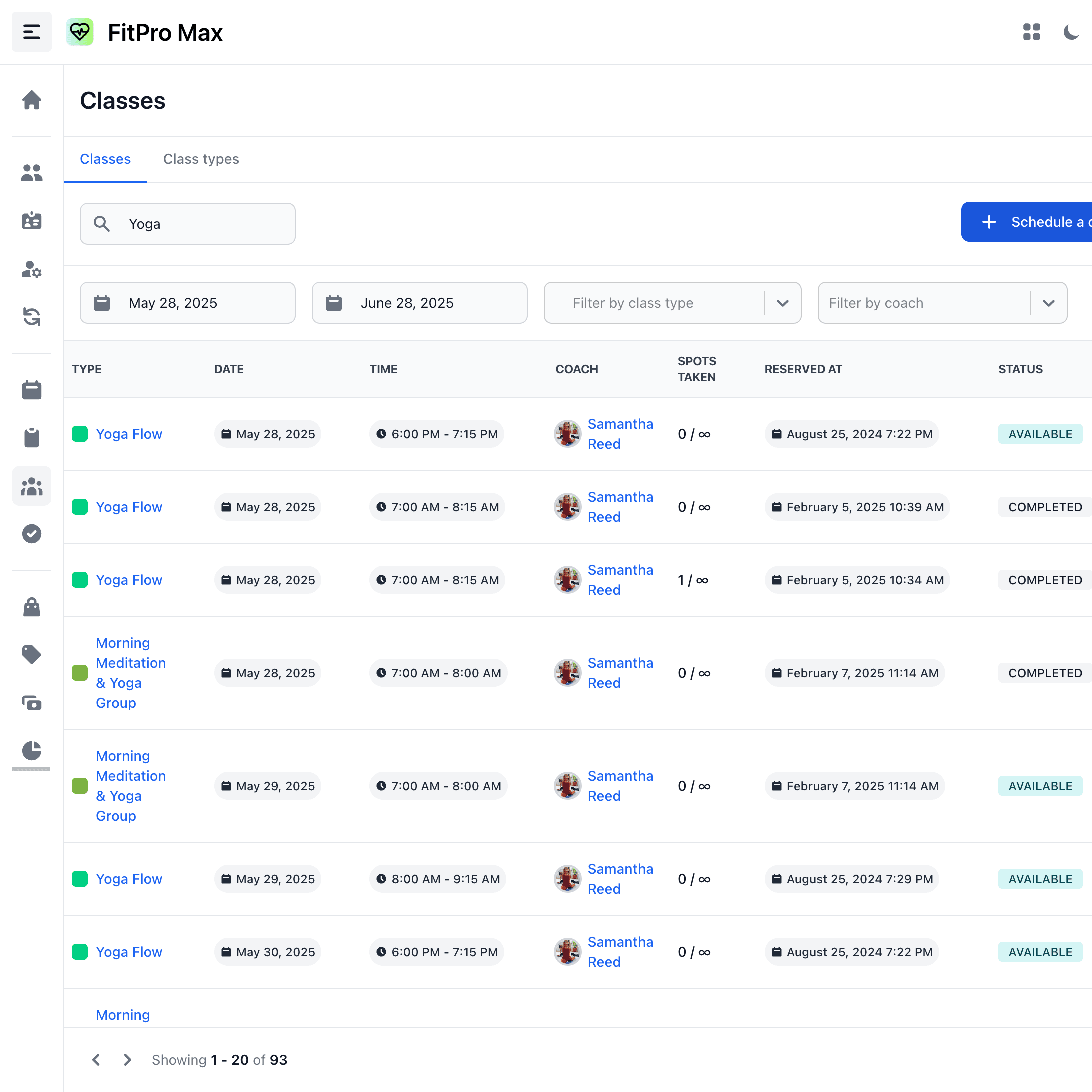This screenshot has height=1092, width=1092.
Task: Open the Filter by coach dropdown
Action: click(x=942, y=303)
